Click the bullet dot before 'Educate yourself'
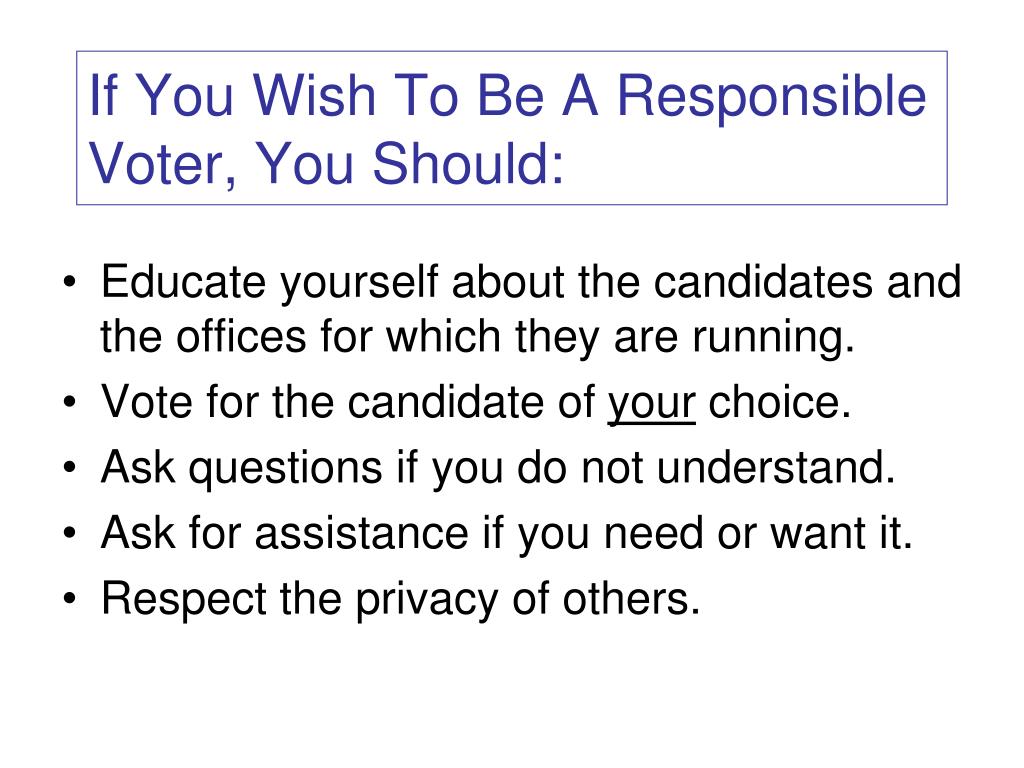Screen dimensions: 1024x768 tap(70, 283)
